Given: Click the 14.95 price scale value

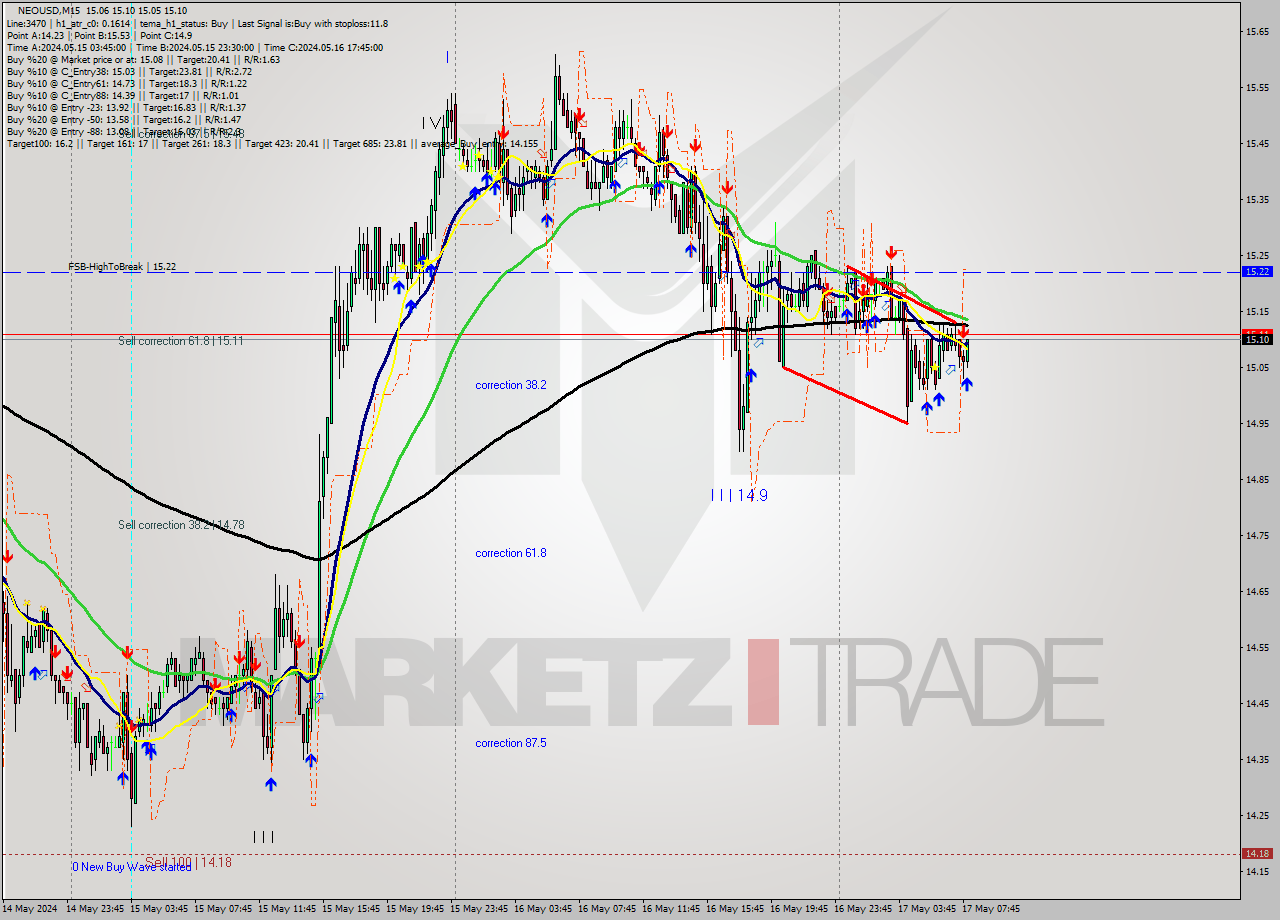Looking at the screenshot, I should click(1257, 423).
